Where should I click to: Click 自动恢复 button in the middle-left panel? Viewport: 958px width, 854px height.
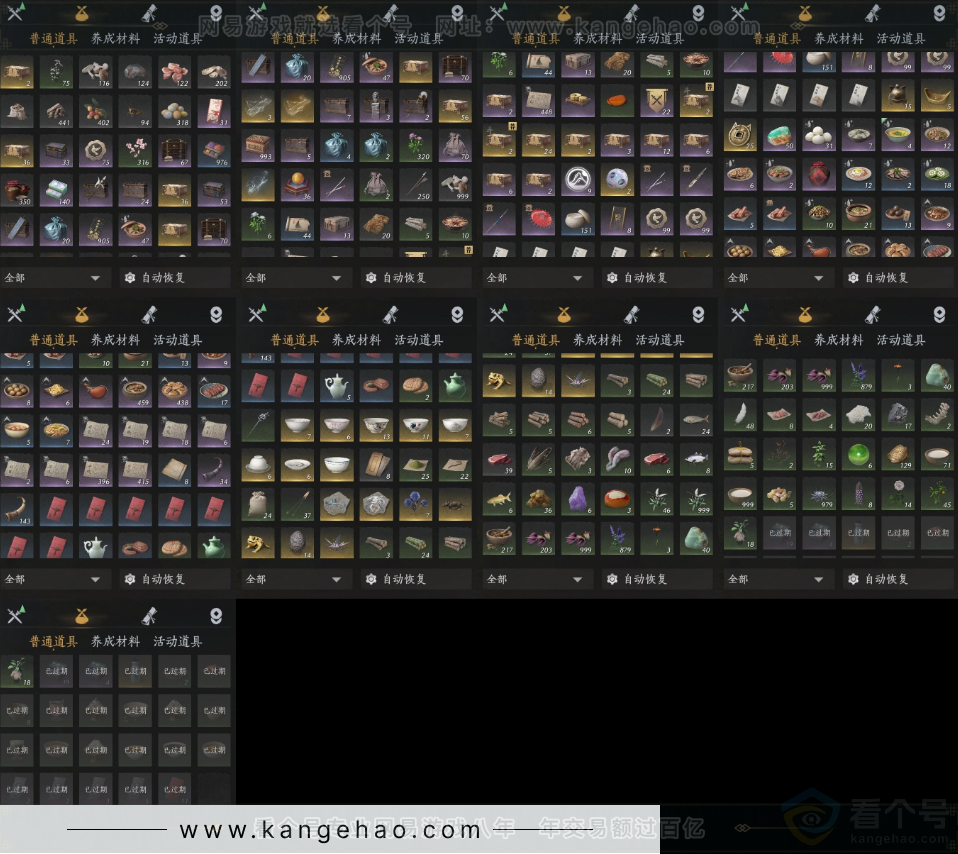[174, 579]
